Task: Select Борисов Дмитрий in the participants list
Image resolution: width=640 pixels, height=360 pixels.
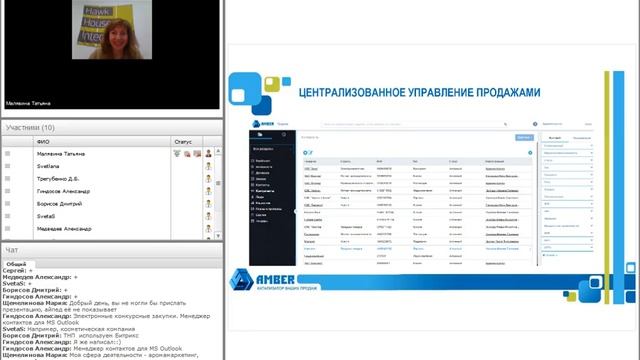Action: point(60,204)
